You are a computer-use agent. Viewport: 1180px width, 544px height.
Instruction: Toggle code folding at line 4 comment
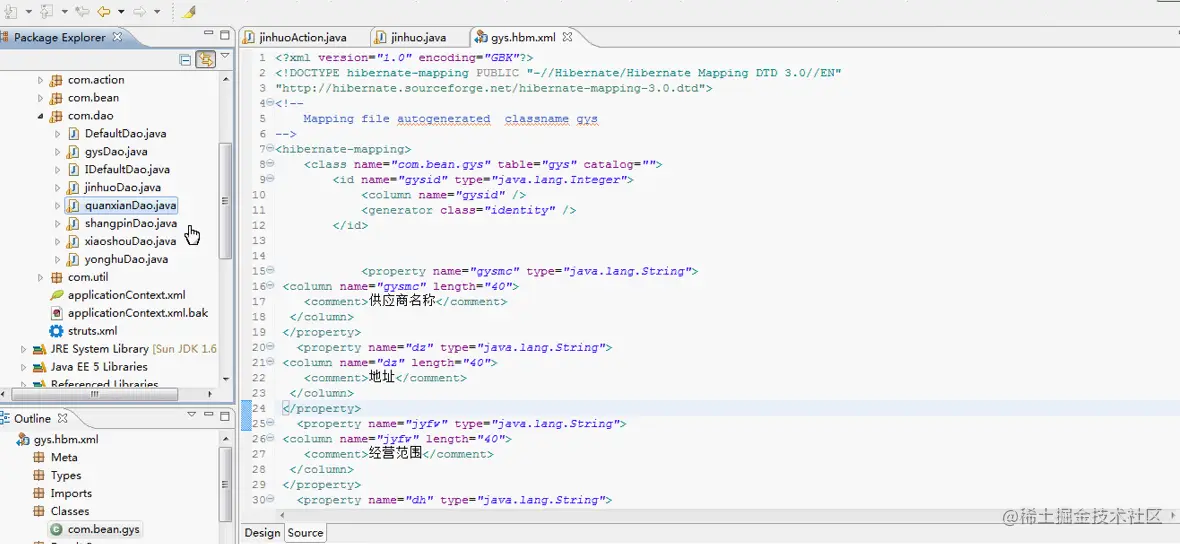[269, 103]
